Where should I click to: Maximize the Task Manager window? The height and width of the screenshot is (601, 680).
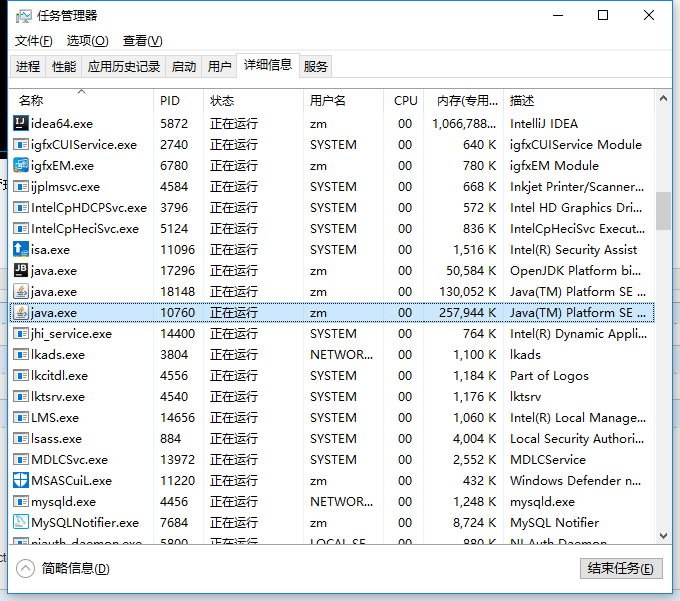pos(603,16)
